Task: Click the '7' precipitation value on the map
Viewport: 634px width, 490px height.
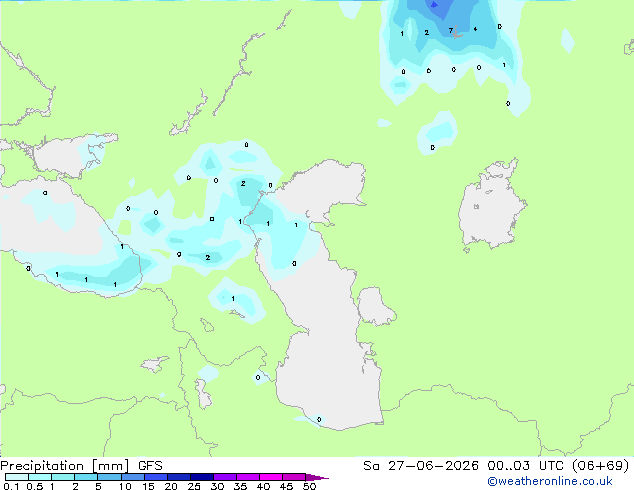Action: pos(450,30)
